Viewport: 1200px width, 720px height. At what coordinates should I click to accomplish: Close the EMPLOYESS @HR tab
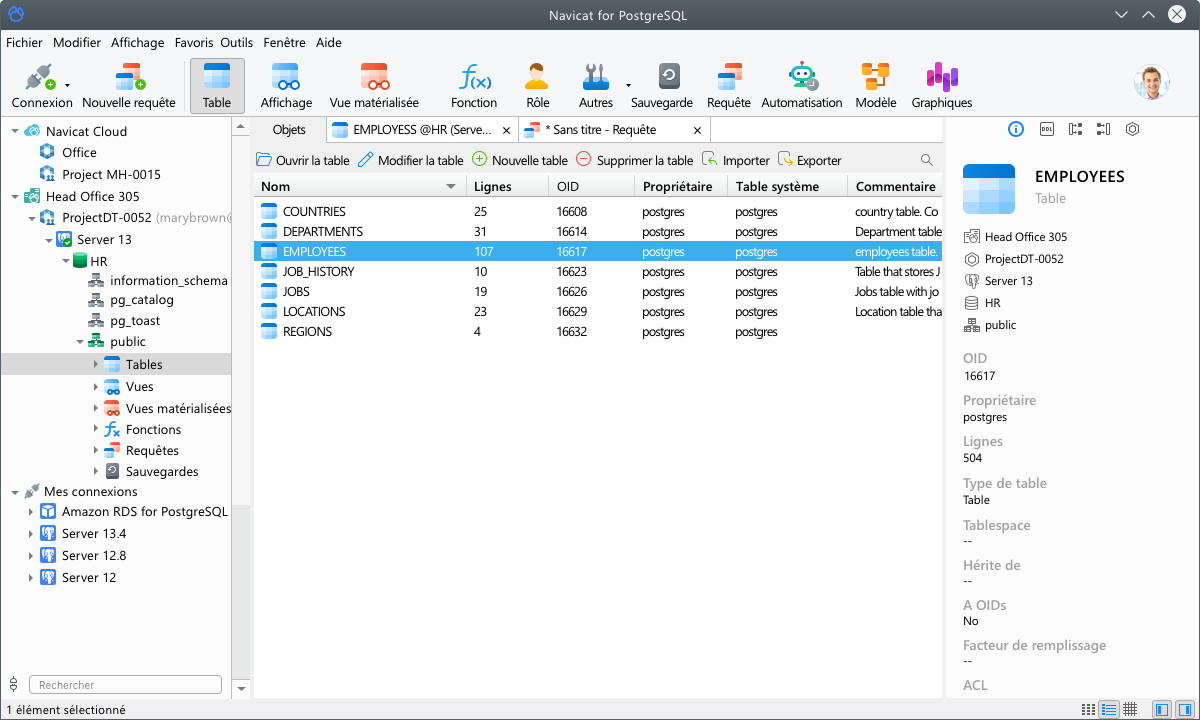tap(506, 130)
